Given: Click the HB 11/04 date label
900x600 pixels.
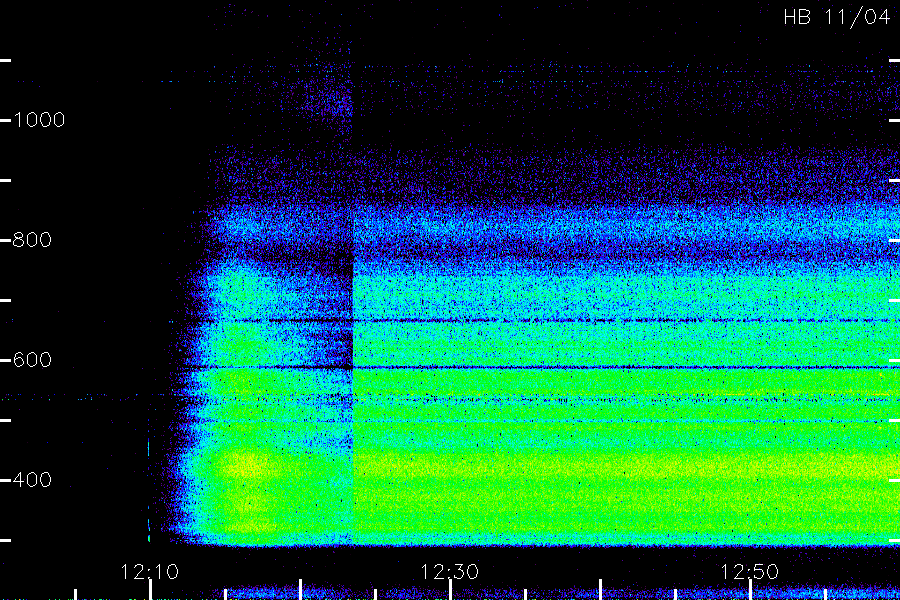Looking at the screenshot, I should (837, 17).
